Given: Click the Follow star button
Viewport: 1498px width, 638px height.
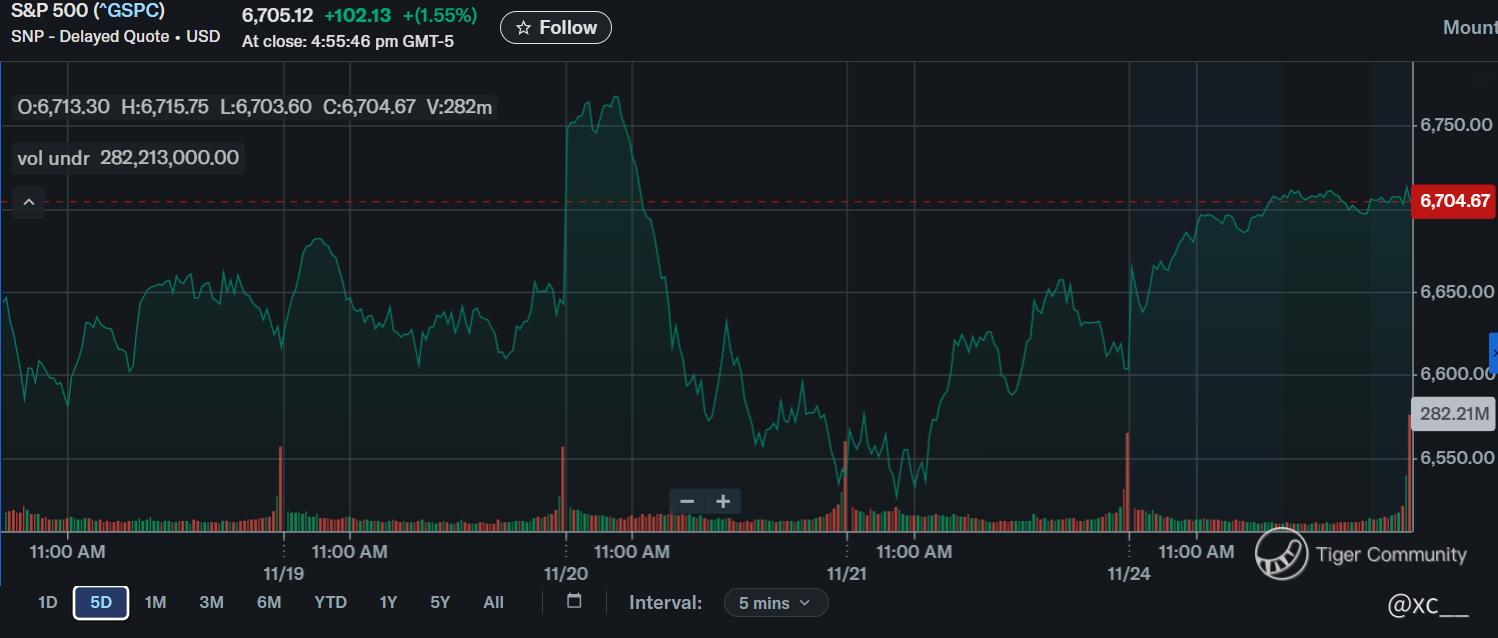Looking at the screenshot, I should [x=555, y=28].
